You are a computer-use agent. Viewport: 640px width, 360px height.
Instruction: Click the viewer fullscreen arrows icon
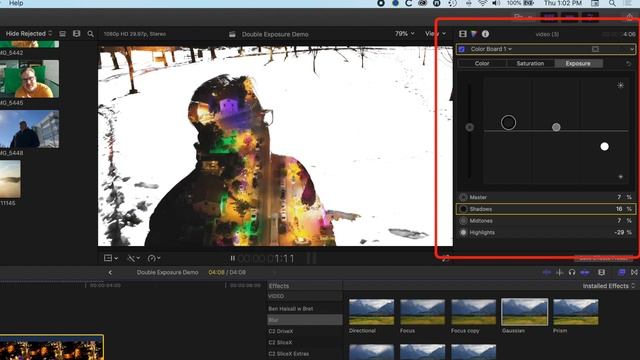tap(445, 258)
